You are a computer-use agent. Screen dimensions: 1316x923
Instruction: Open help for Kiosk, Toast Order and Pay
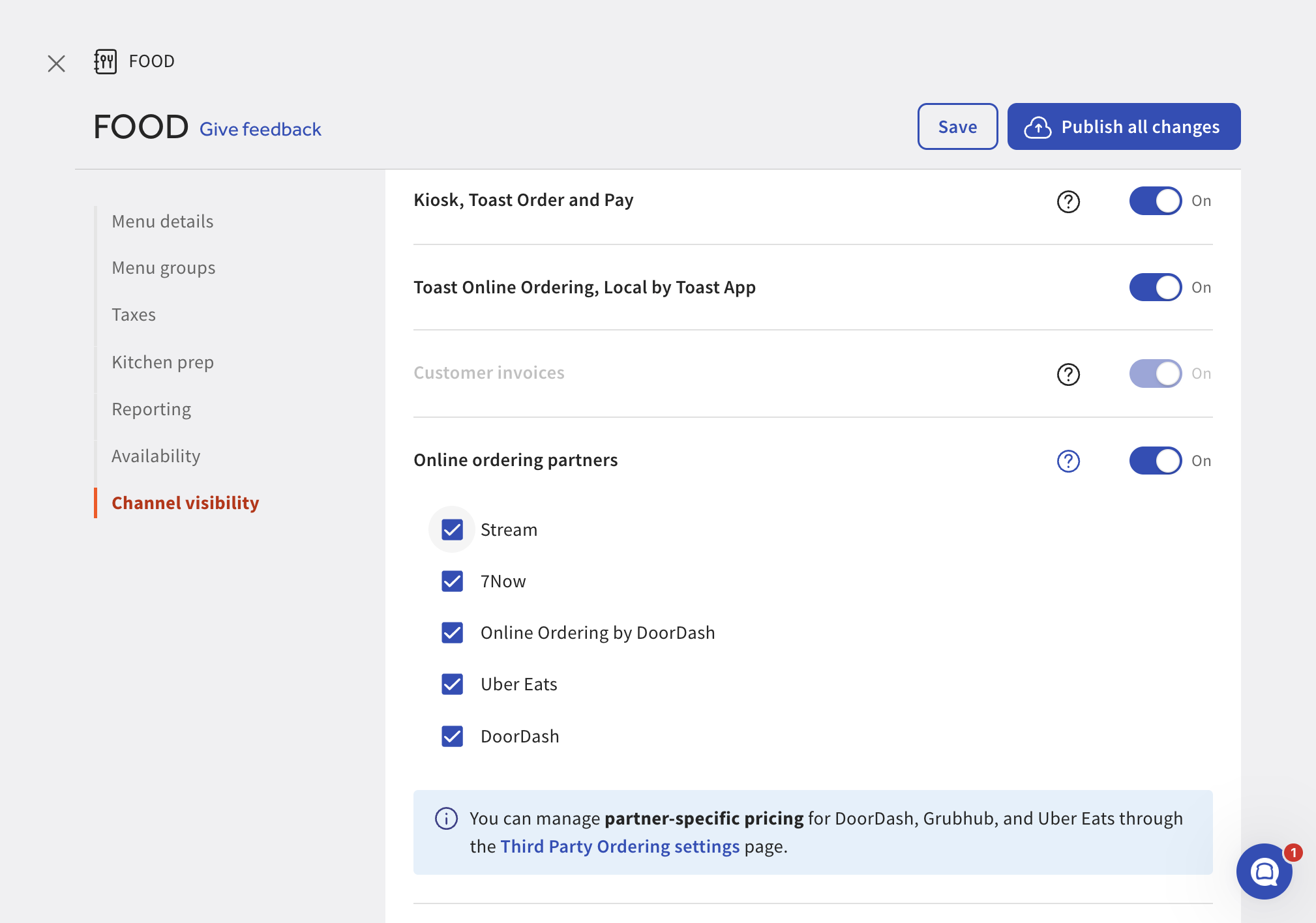tap(1068, 201)
